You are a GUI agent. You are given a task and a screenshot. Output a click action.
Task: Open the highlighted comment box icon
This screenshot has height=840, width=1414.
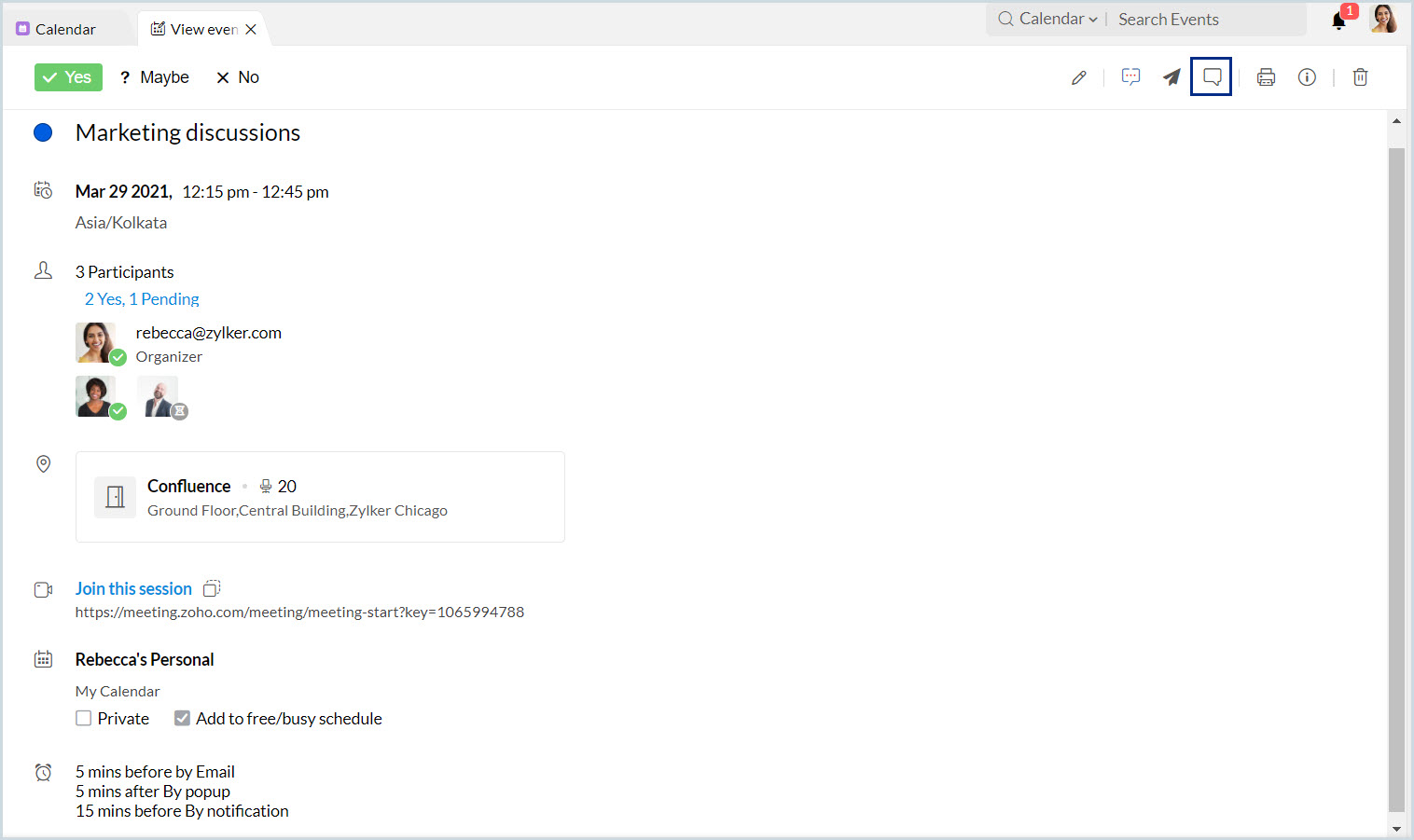tap(1212, 77)
